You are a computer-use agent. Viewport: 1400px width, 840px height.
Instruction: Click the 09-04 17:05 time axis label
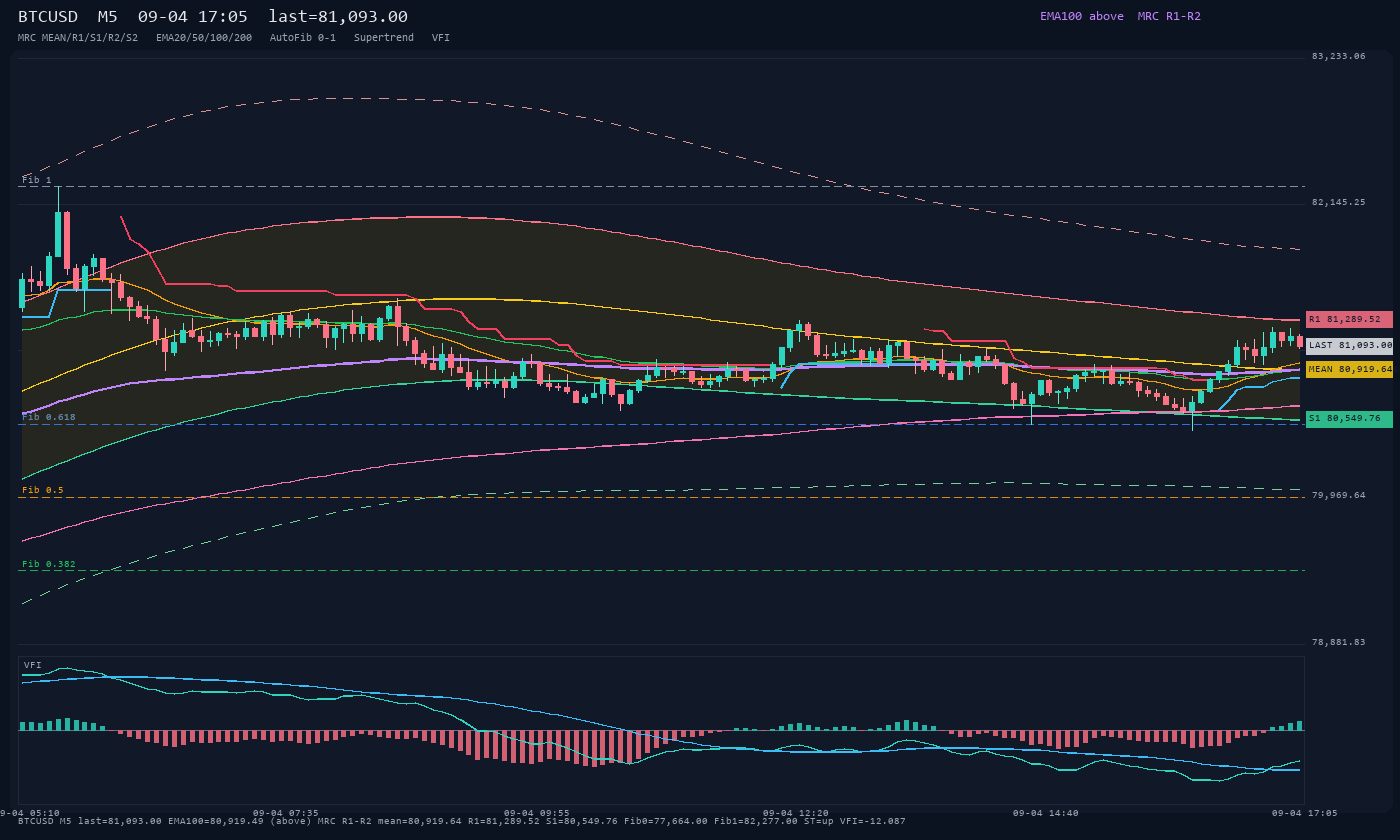pos(1304,813)
